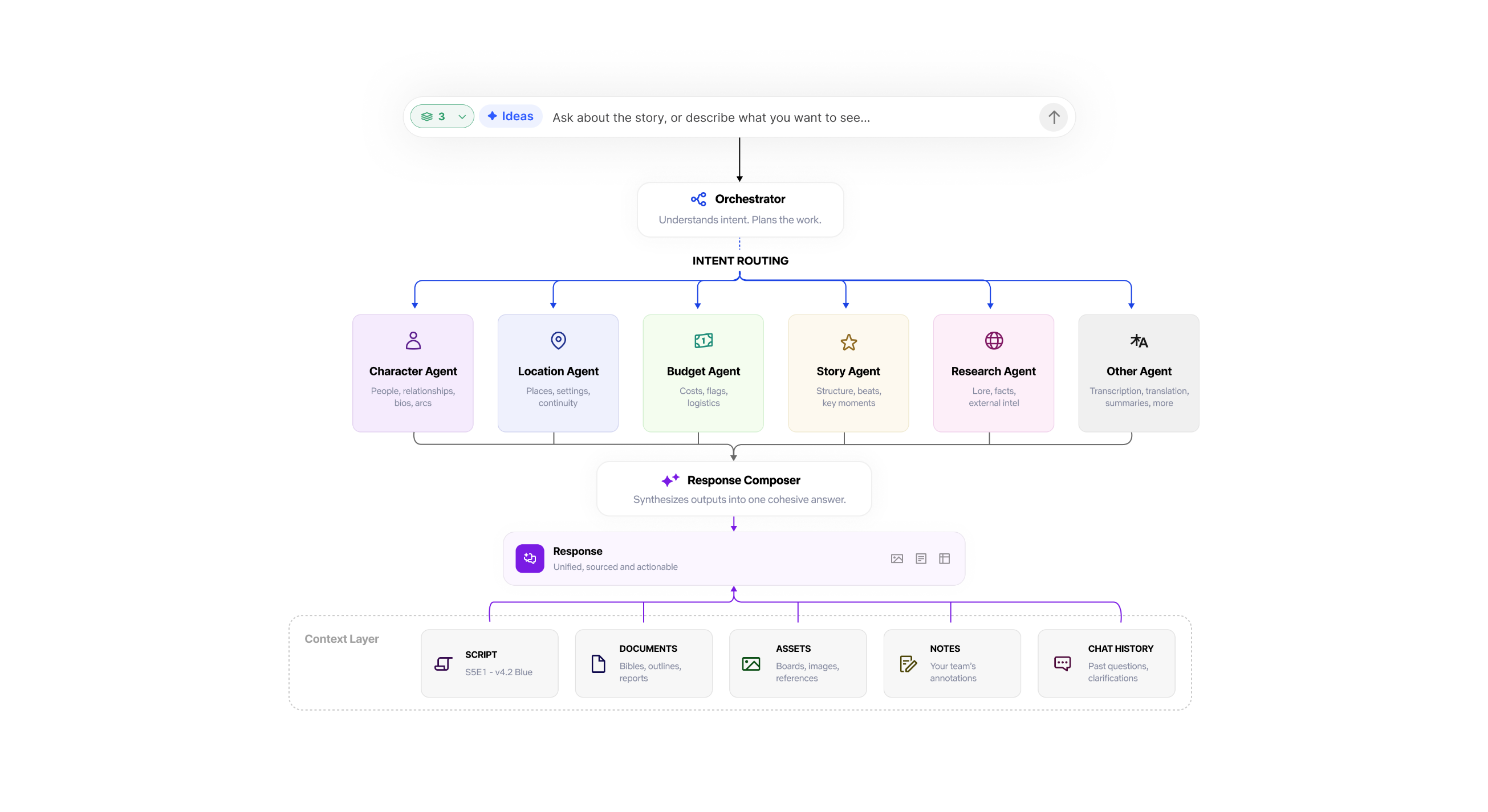Open the Story Agent card title
This screenshot has height=812, width=1488.
(848, 372)
